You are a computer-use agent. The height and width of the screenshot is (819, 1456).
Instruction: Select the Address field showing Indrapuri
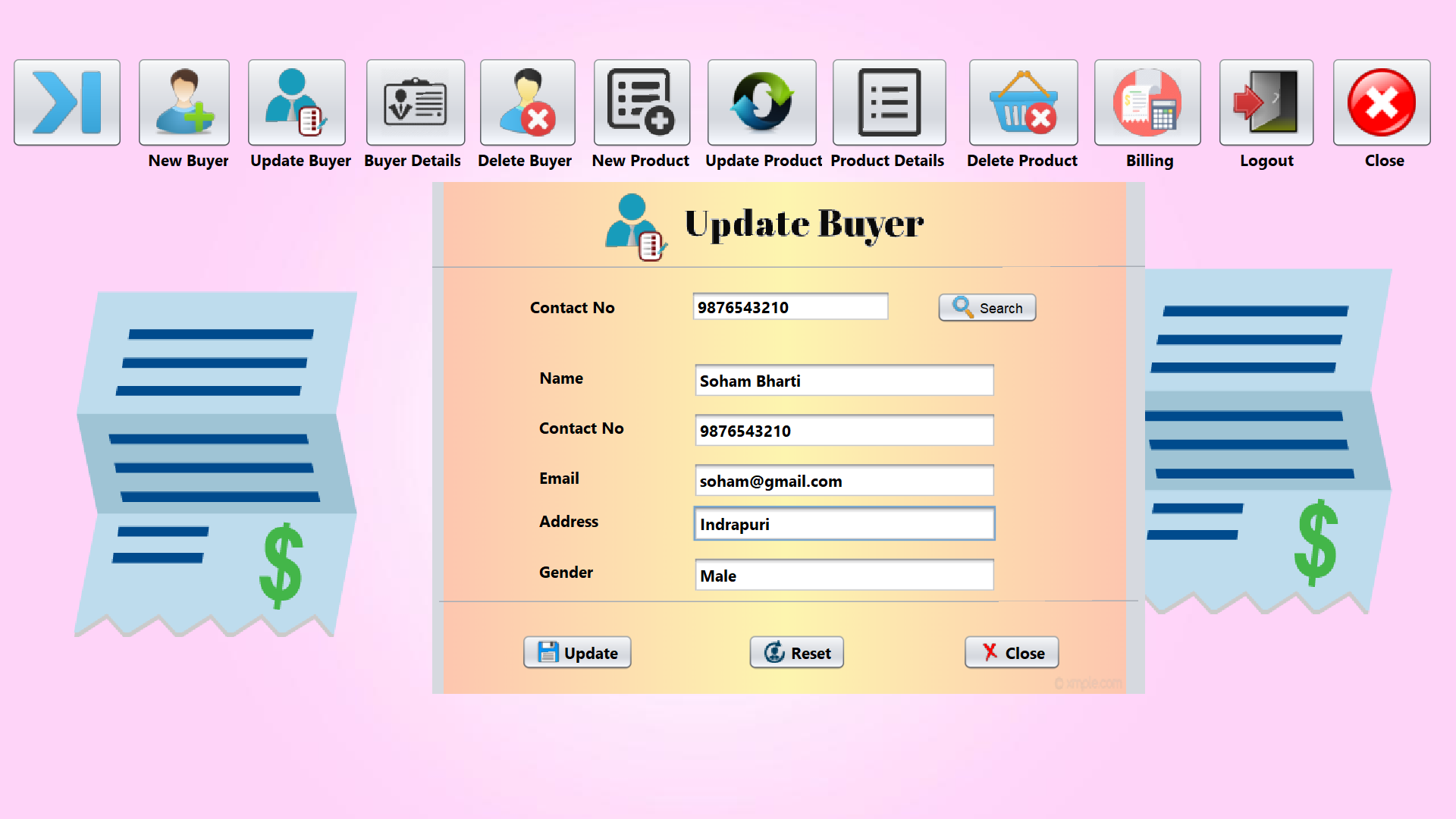tap(844, 523)
